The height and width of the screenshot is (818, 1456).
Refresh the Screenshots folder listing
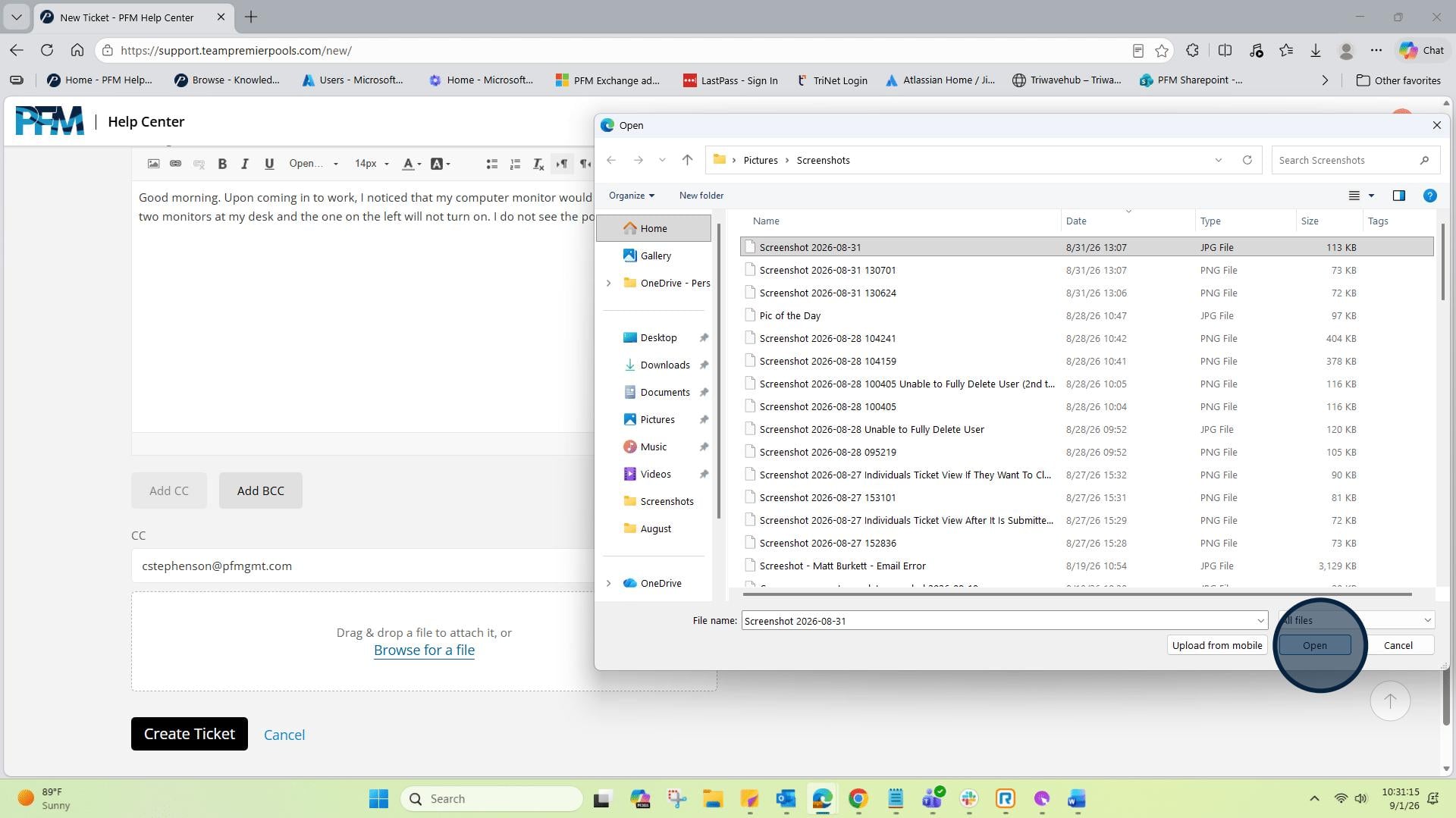coord(1247,160)
